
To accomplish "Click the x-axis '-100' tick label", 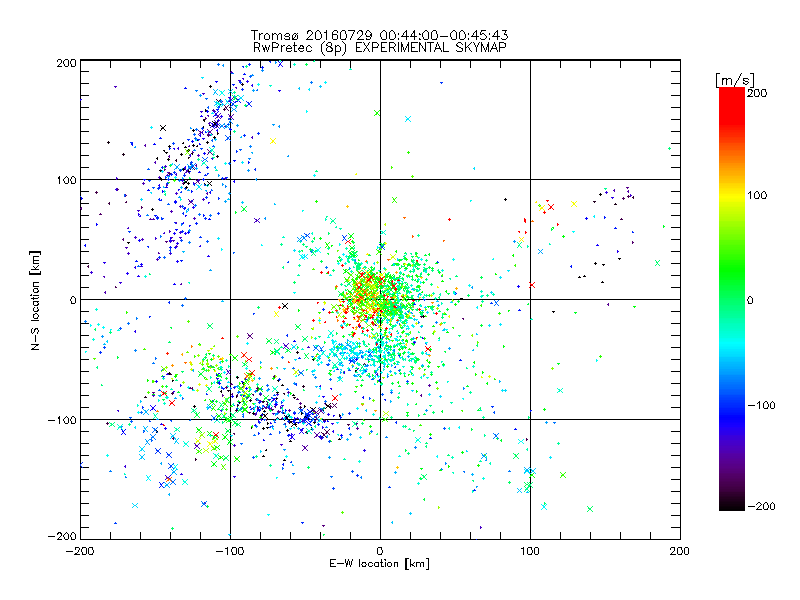I will (230, 551).
